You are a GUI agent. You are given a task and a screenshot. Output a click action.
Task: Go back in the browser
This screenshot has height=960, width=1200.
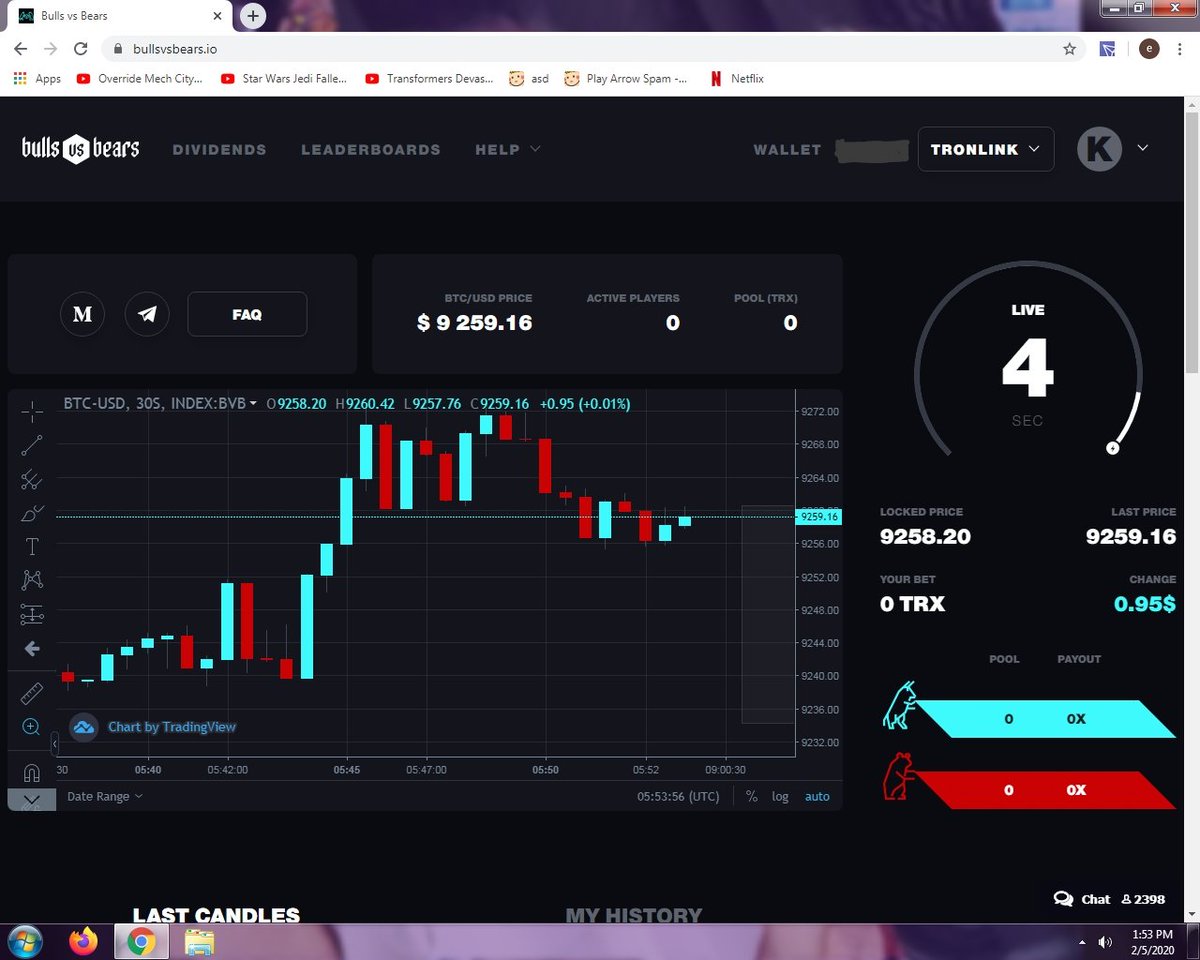[x=21, y=48]
